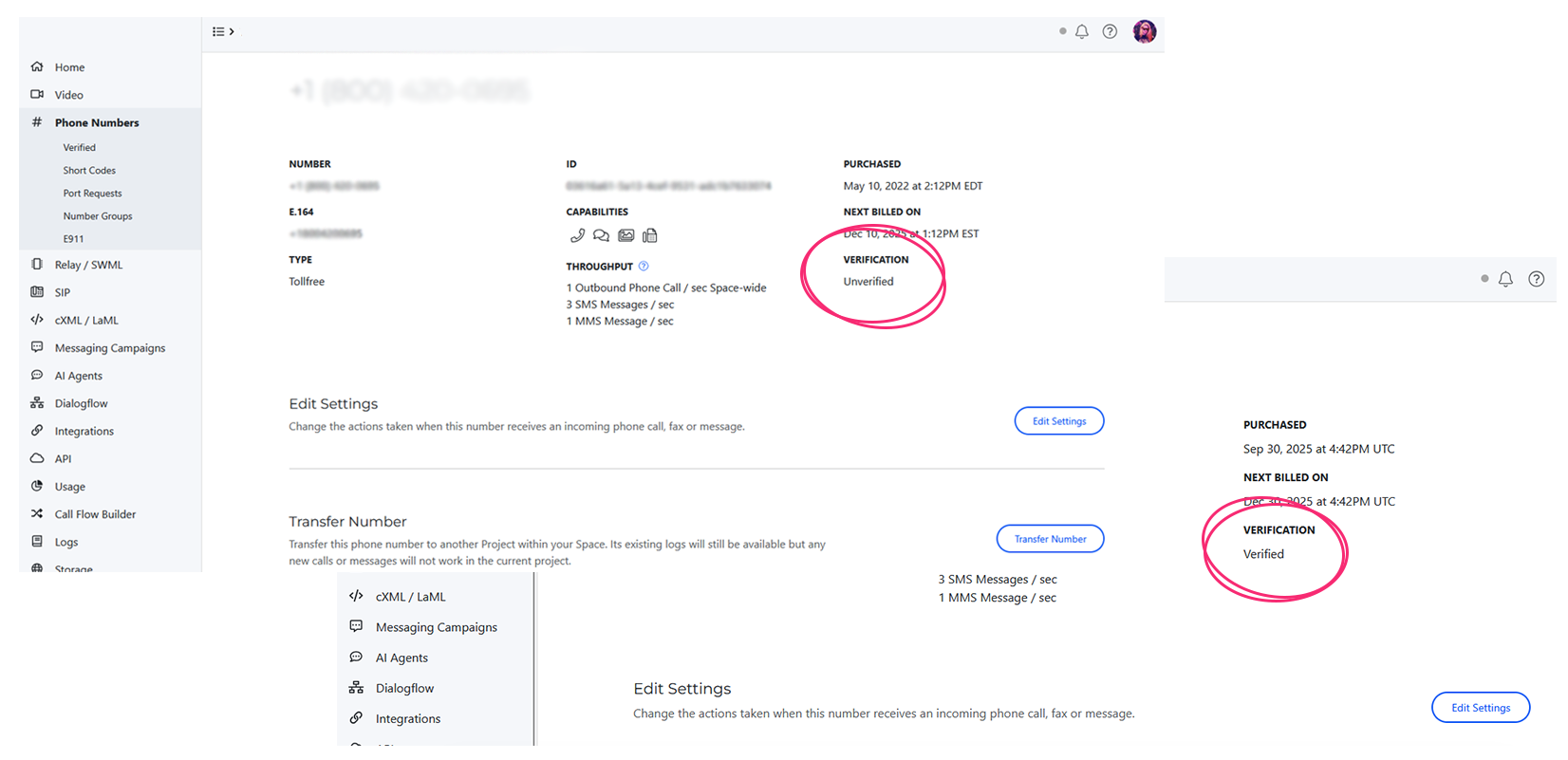Open the help question mark icon
The width and height of the screenshot is (1568, 760).
[x=1110, y=31]
